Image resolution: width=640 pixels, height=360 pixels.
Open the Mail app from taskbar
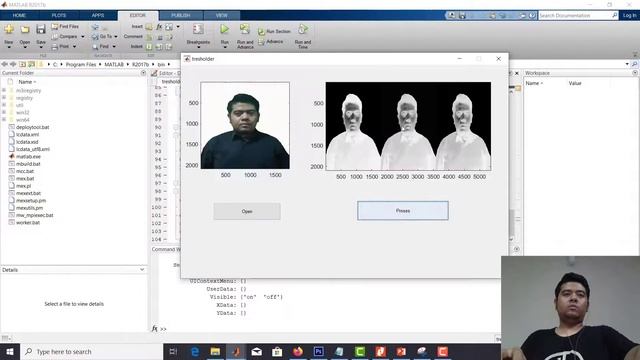pos(257,351)
